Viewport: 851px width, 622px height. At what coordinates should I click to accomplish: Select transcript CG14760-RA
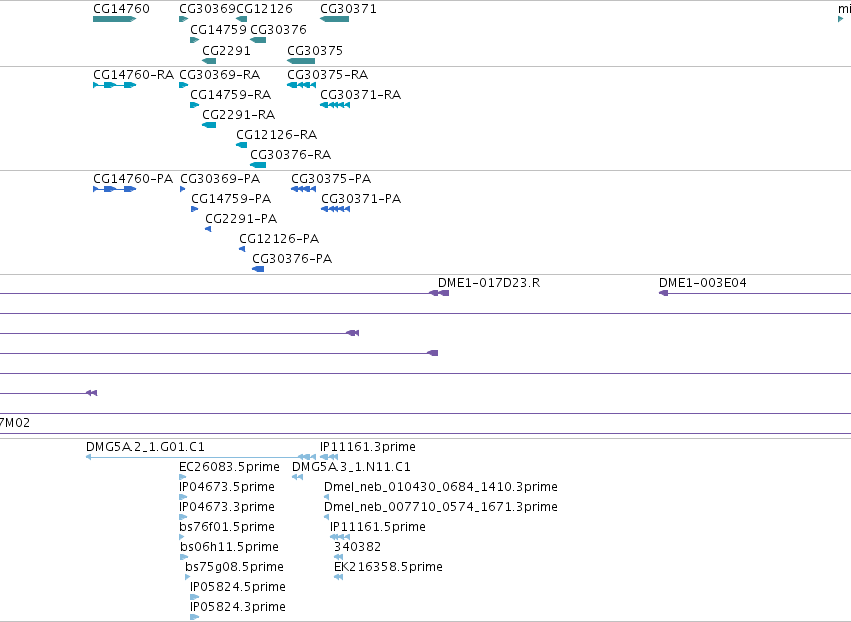pos(133,74)
